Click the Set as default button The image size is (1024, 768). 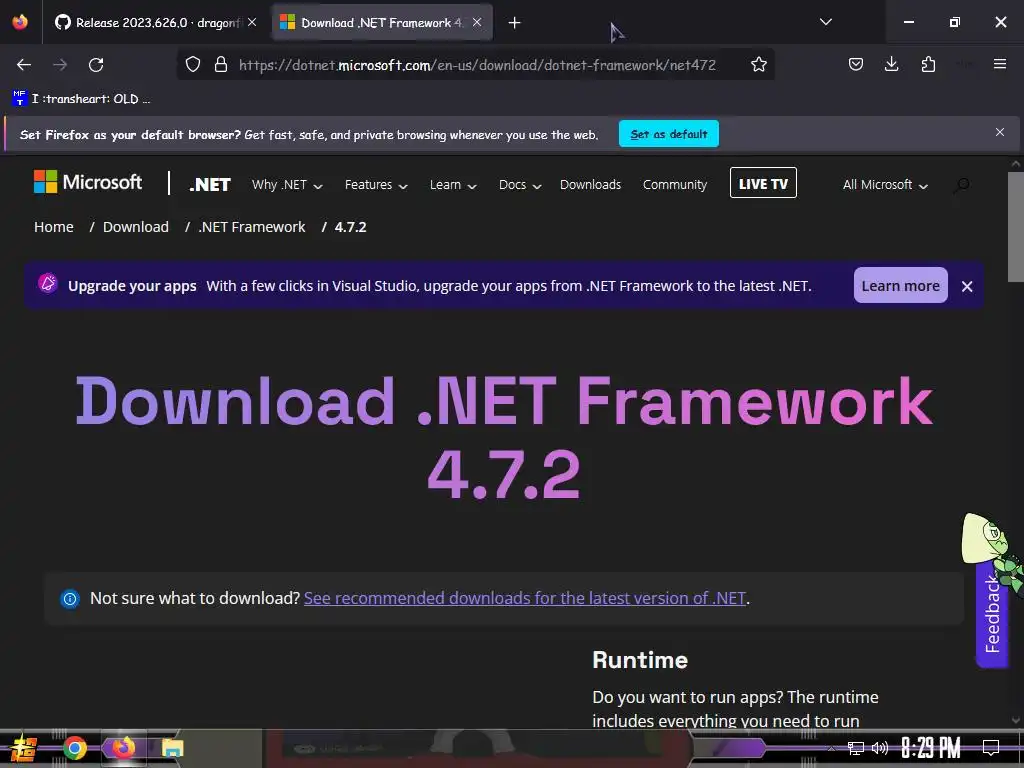(669, 134)
